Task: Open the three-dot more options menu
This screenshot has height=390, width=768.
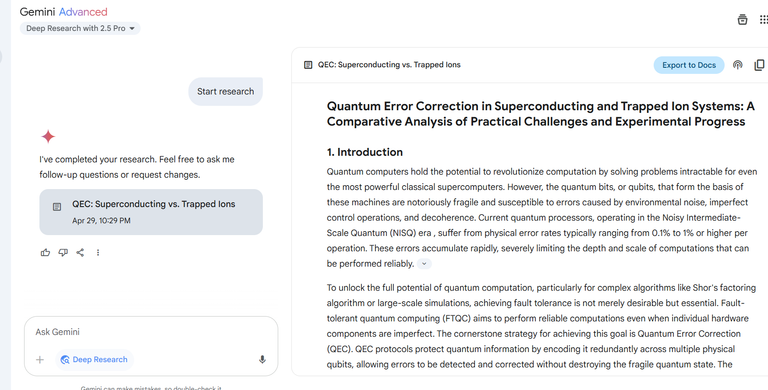Action: point(98,253)
